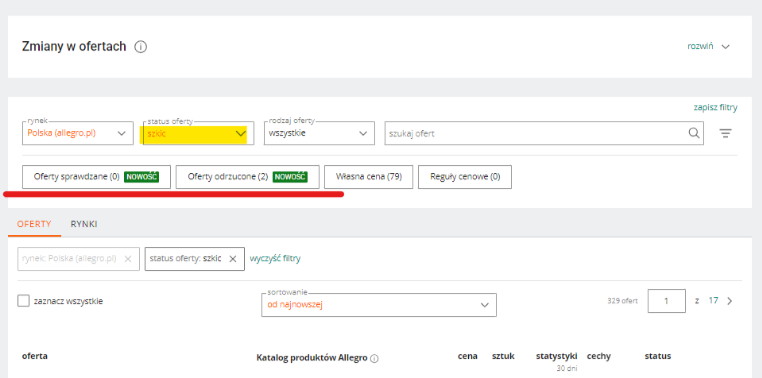
Task: Click the cechy column header
Action: (599, 356)
